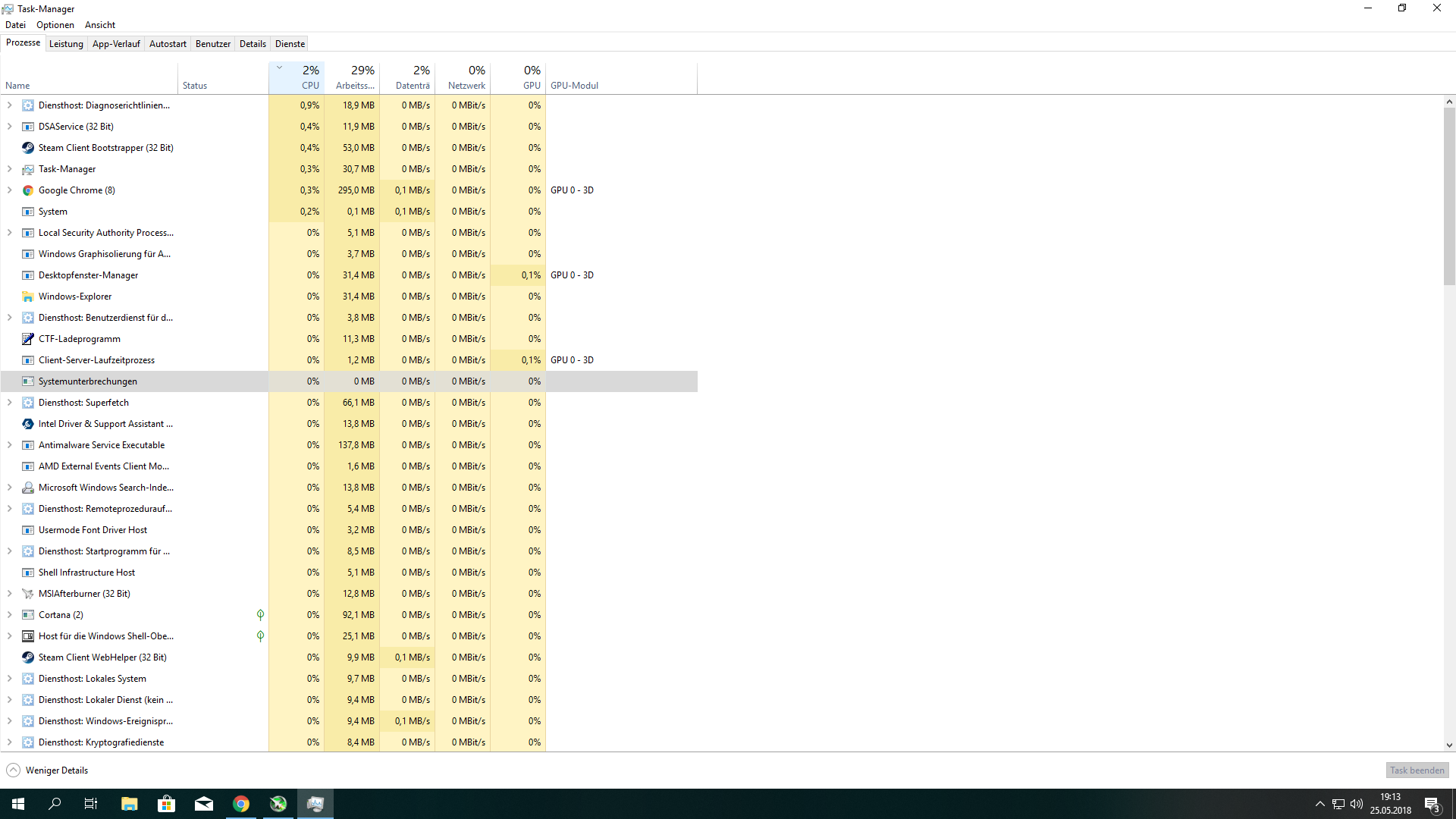Viewport: 1456px width, 819px height.
Task: Click Microsoft Windows Search-Indexer icon
Action: [x=28, y=488]
